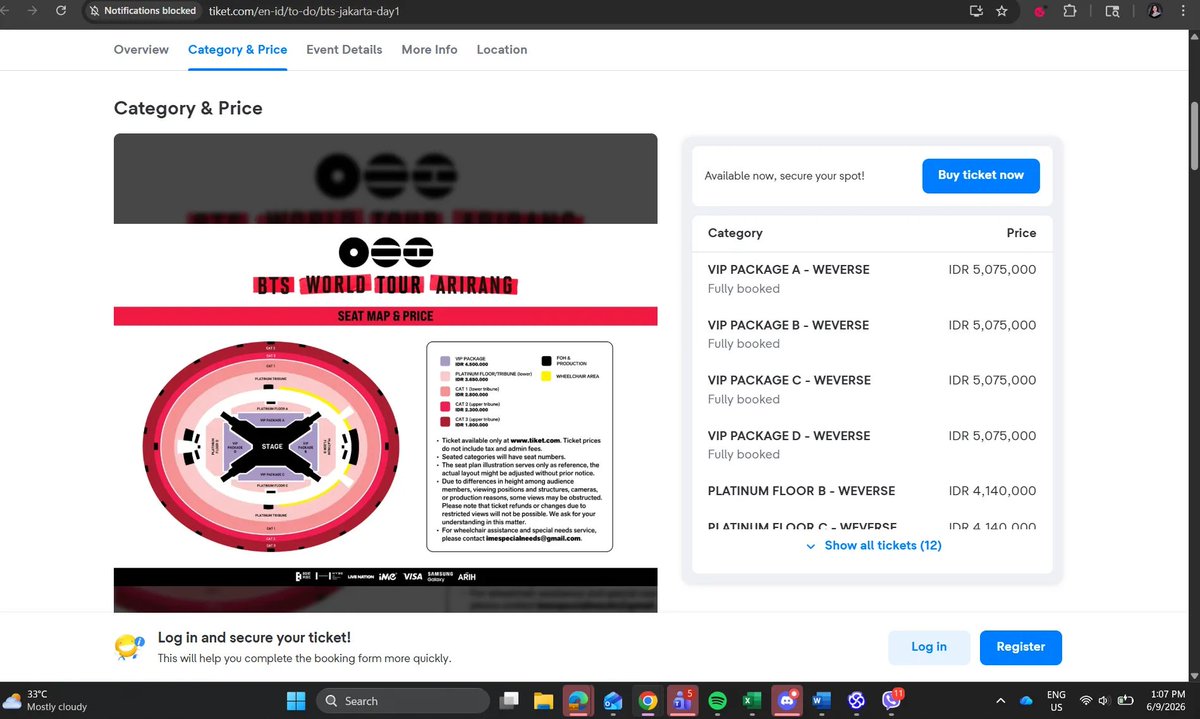Go to Event Details tab

click(x=344, y=49)
